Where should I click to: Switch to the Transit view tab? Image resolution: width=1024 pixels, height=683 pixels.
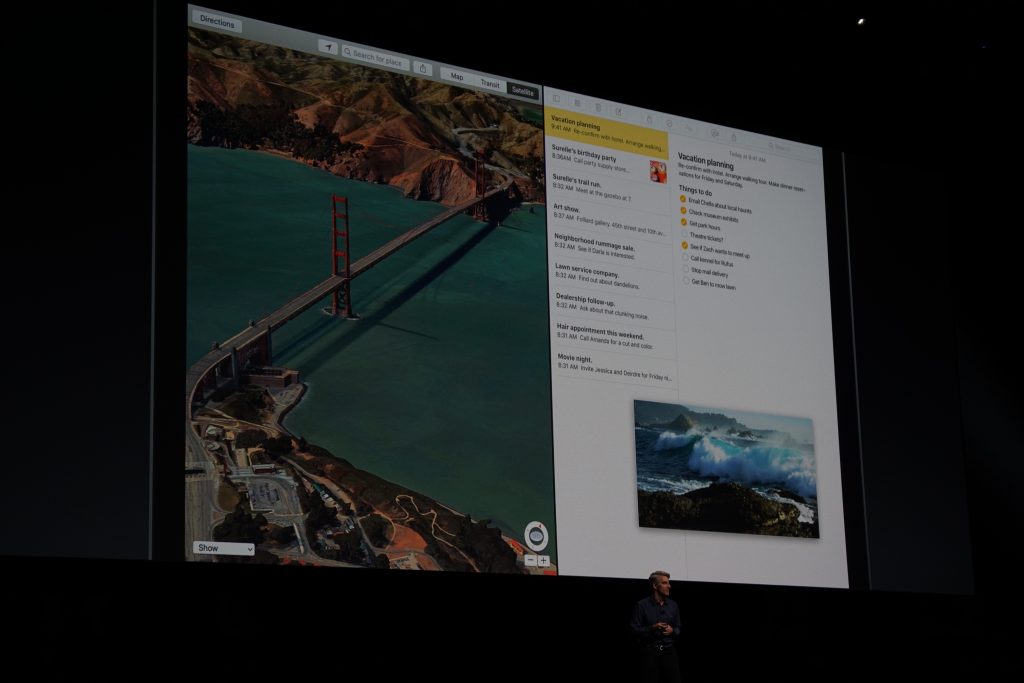pyautogui.click(x=490, y=84)
